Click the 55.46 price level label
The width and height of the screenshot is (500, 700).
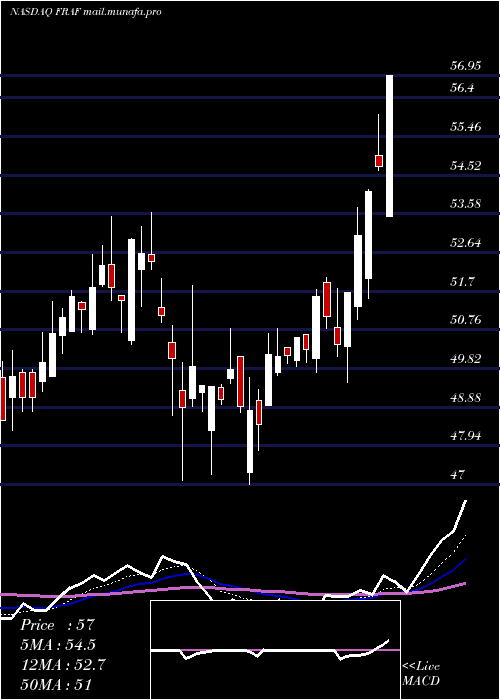click(465, 127)
